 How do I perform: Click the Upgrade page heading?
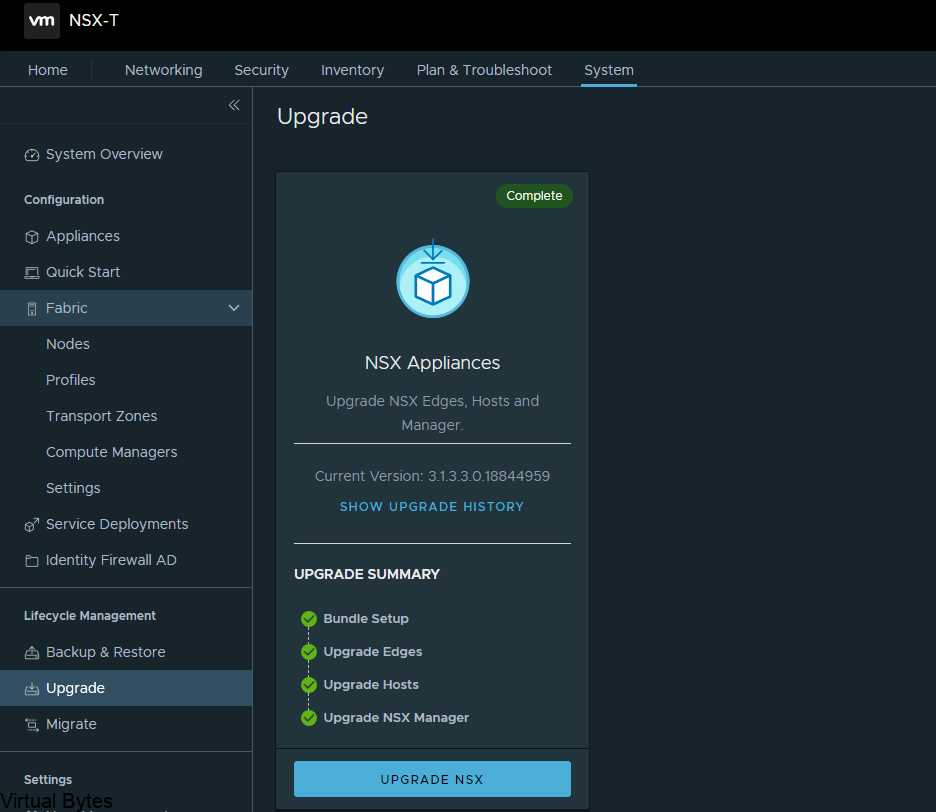tap(322, 117)
